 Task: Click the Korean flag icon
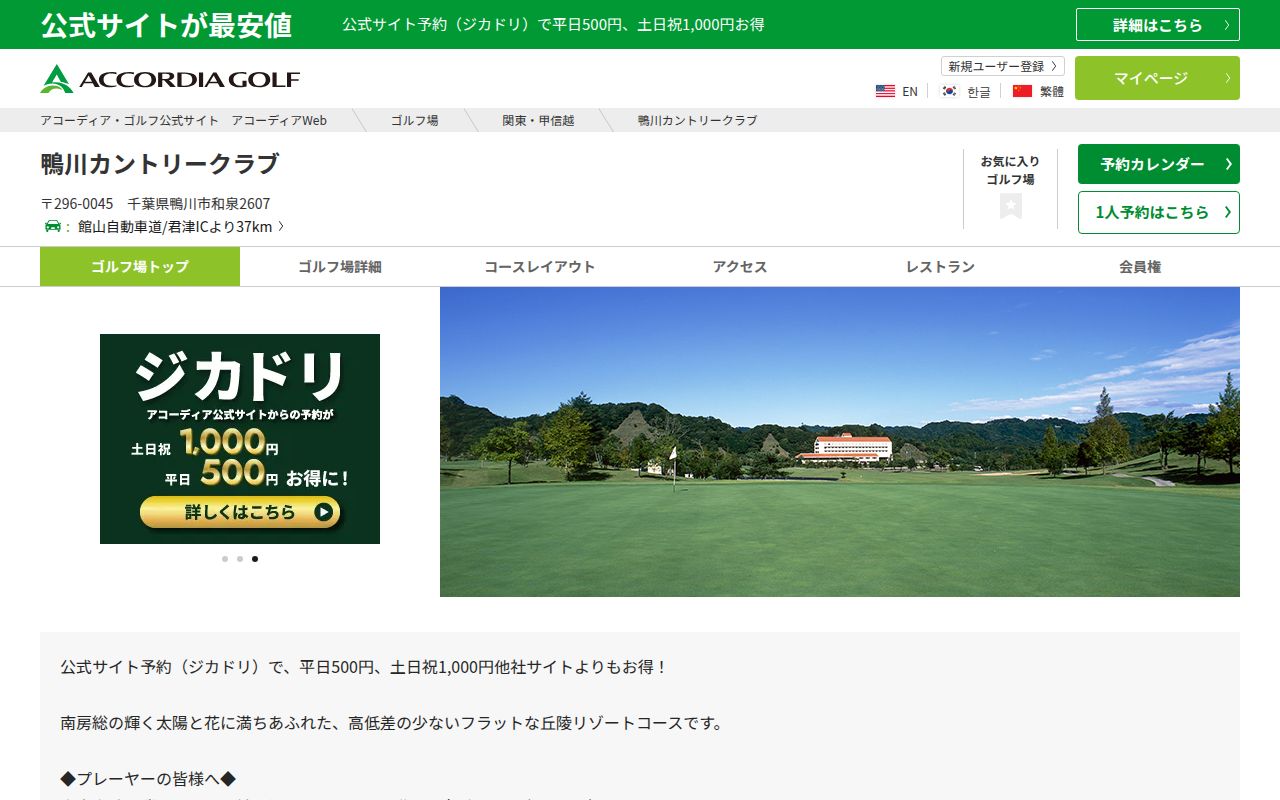tap(949, 91)
